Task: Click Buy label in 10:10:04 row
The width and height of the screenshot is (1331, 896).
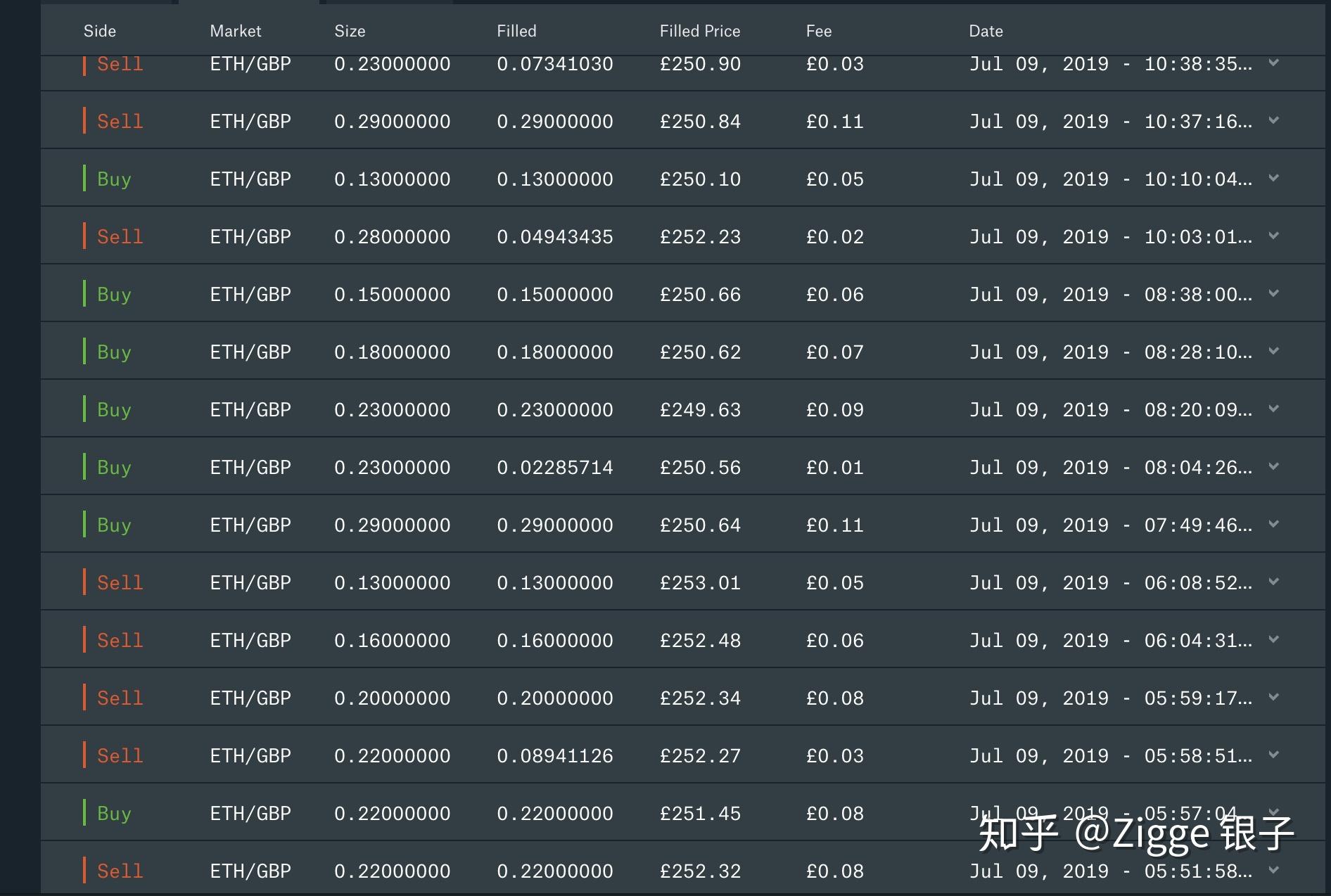Action: (x=114, y=179)
